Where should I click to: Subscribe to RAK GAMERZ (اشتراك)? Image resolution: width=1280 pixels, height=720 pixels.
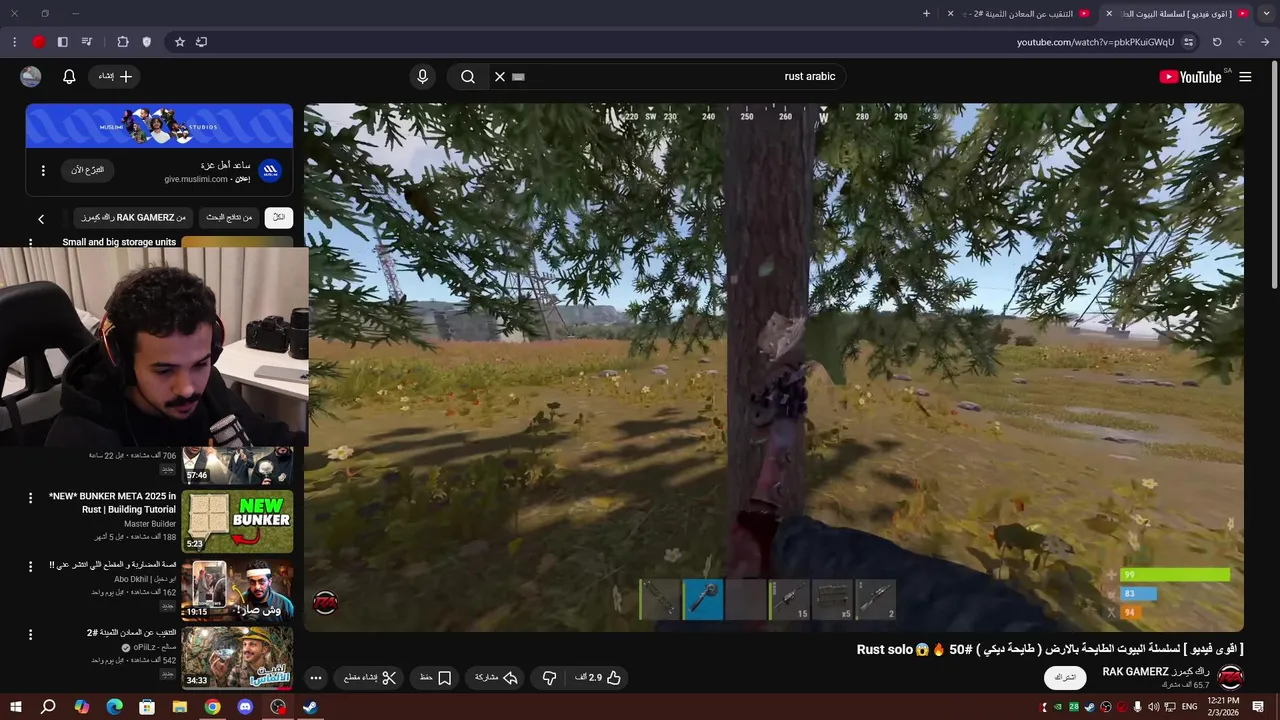1065,677
